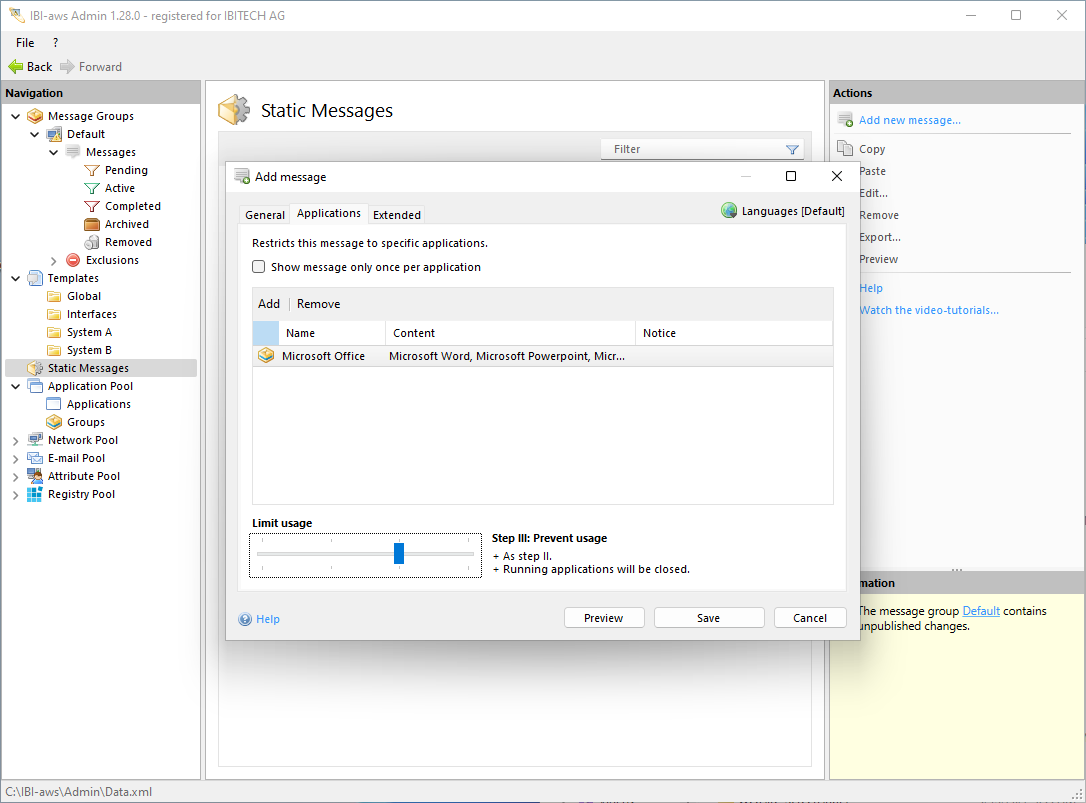Click the green Back arrow
The image size is (1086, 803).
click(x=16, y=67)
